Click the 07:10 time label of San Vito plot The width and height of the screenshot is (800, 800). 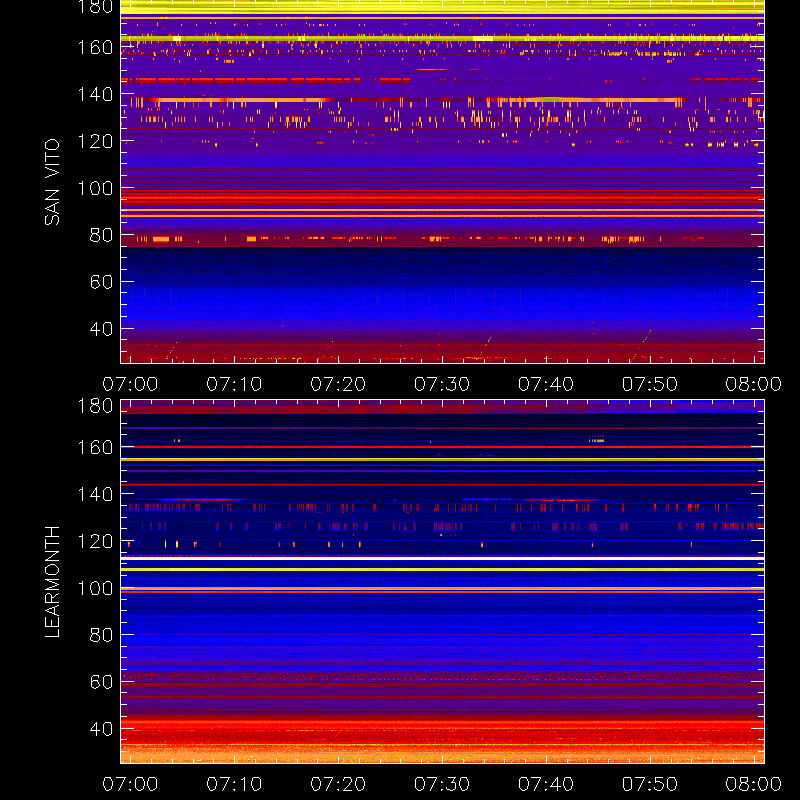pyautogui.click(x=234, y=384)
